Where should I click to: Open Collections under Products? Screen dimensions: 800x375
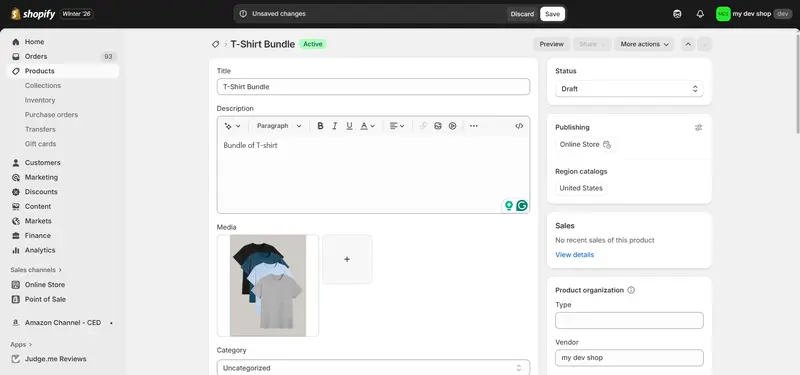(43, 86)
